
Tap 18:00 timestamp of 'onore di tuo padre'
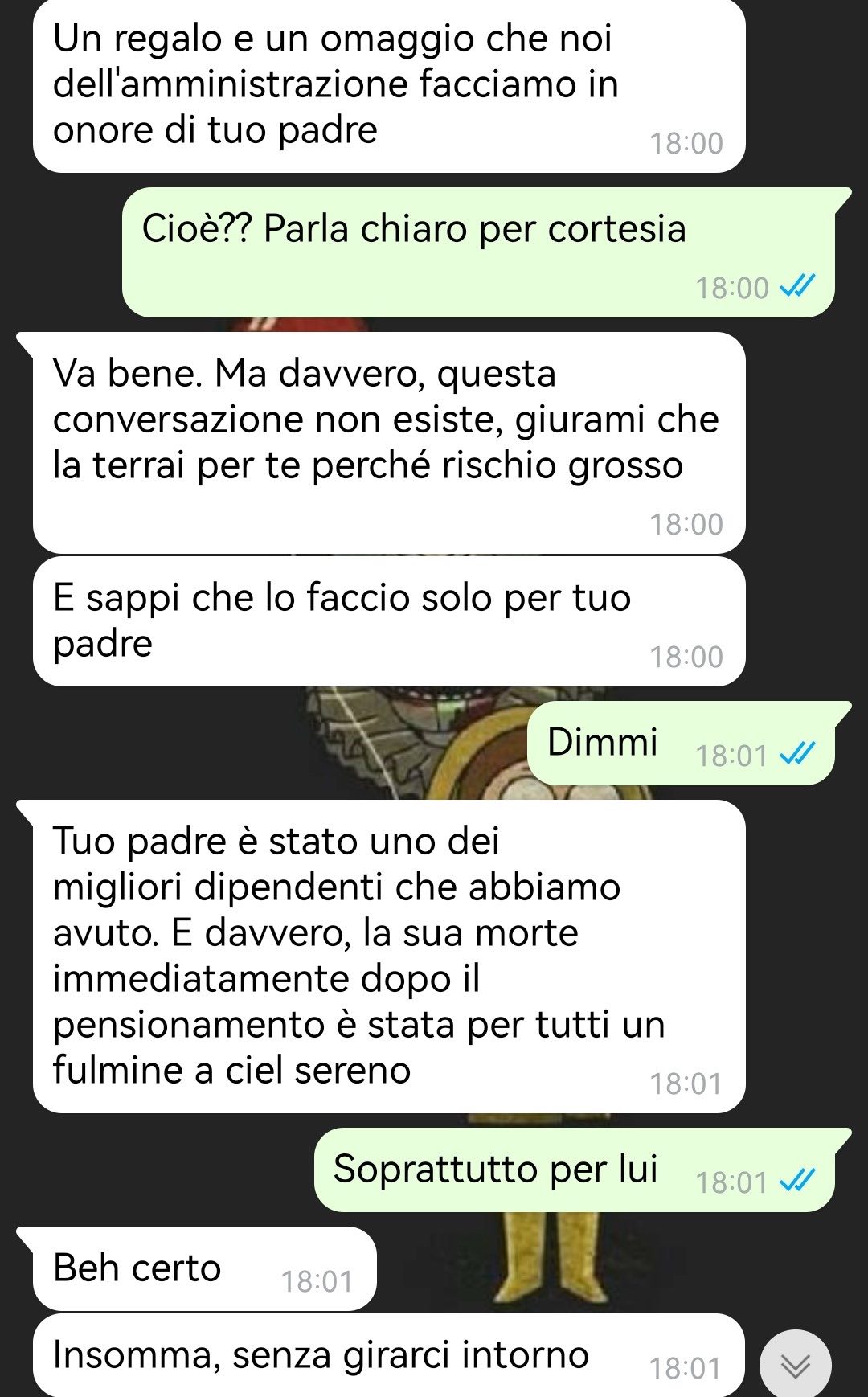click(x=686, y=143)
